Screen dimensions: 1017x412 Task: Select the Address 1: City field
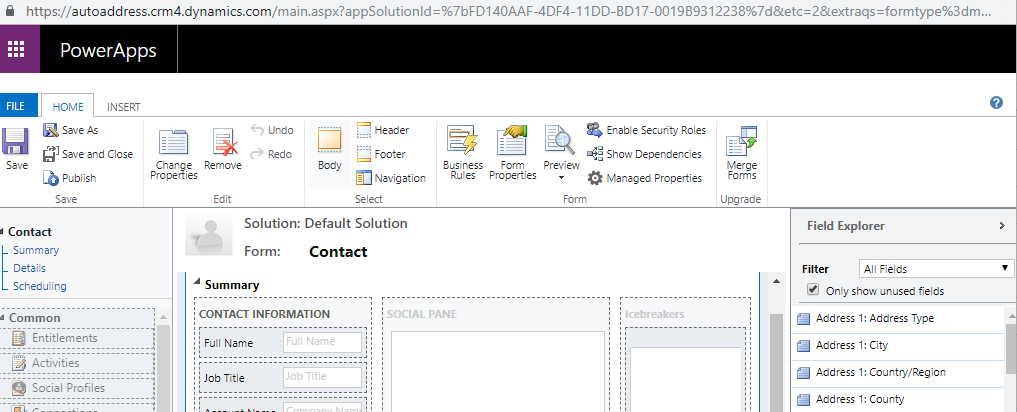point(898,345)
